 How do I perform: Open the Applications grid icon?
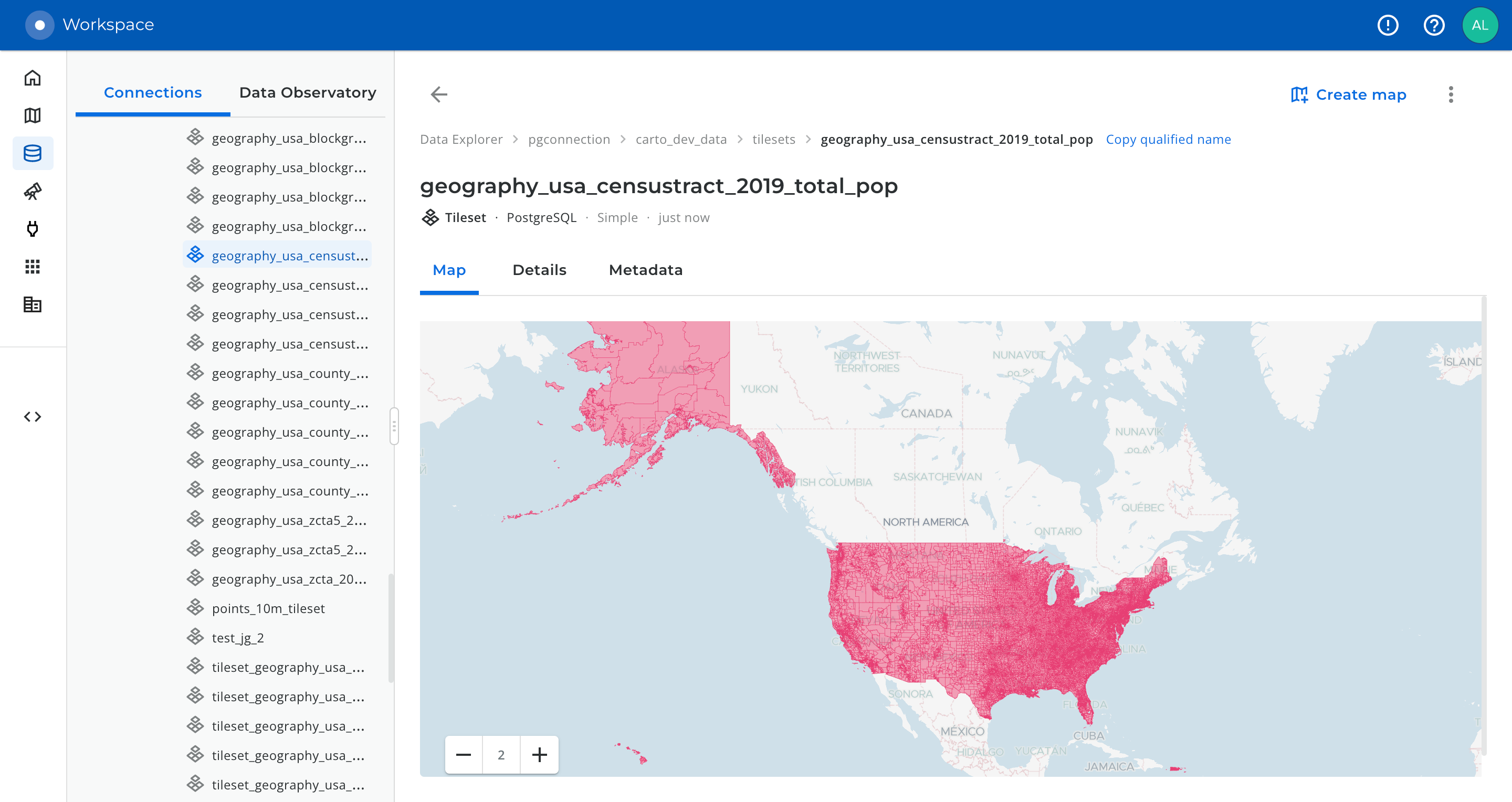(32, 267)
